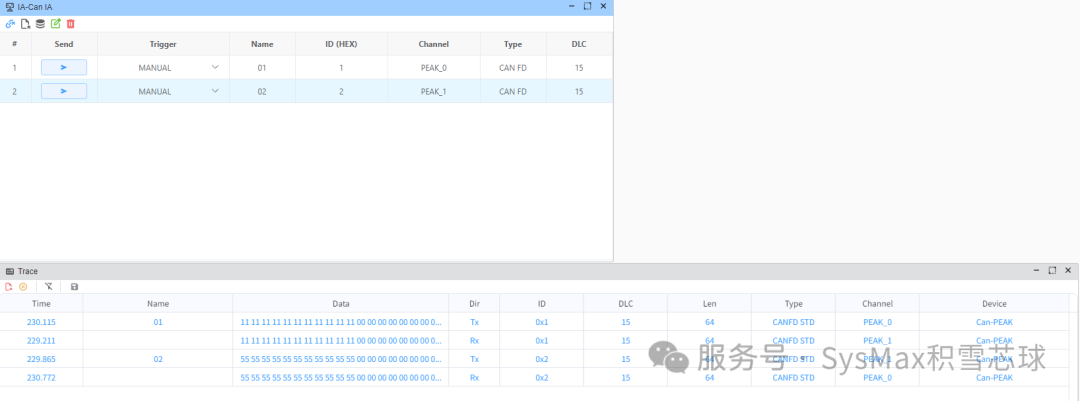Click the green edit frame icon

pos(55,23)
